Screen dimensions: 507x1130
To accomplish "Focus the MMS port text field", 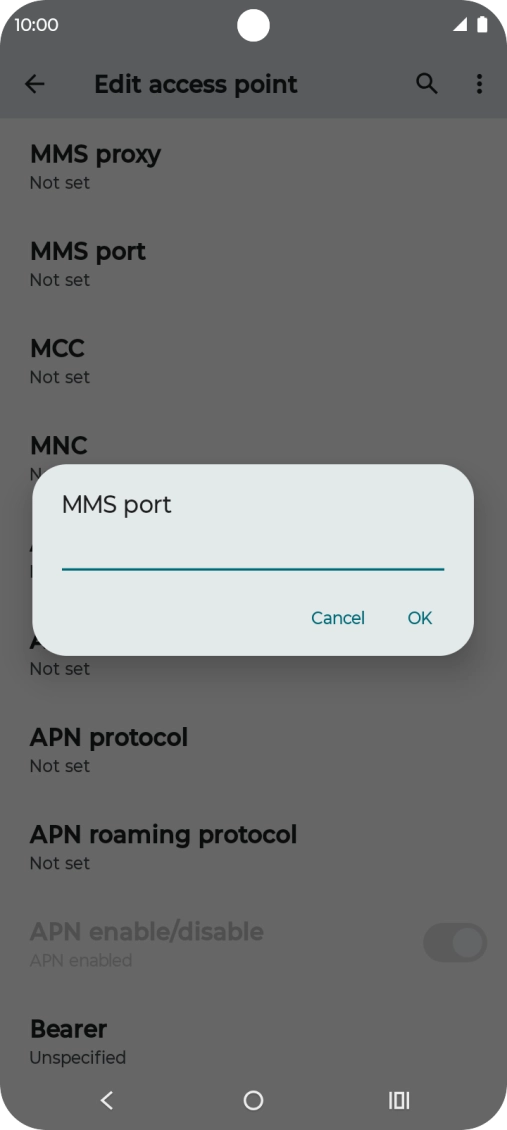I will click(253, 553).
